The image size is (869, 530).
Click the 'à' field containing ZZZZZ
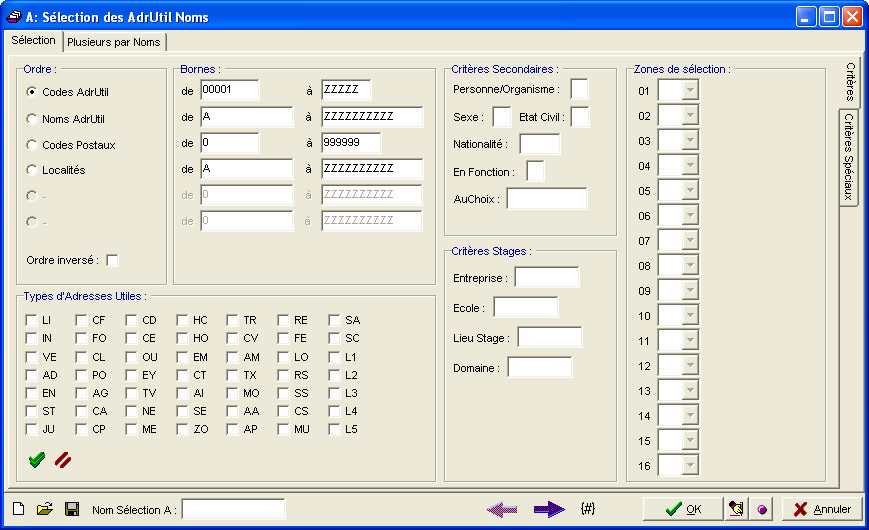346,89
